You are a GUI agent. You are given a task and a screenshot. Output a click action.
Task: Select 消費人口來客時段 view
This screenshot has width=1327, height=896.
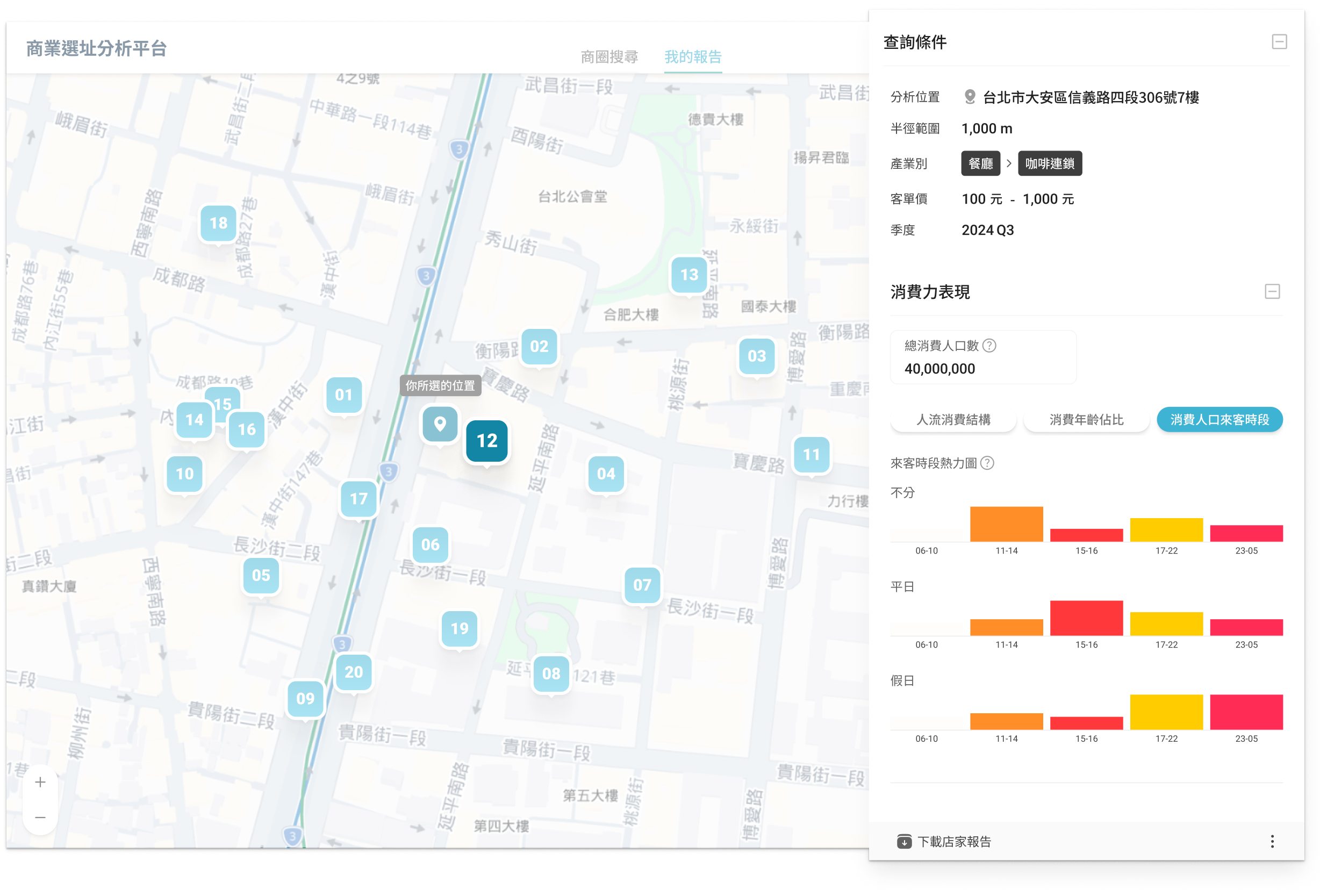pos(1219,420)
